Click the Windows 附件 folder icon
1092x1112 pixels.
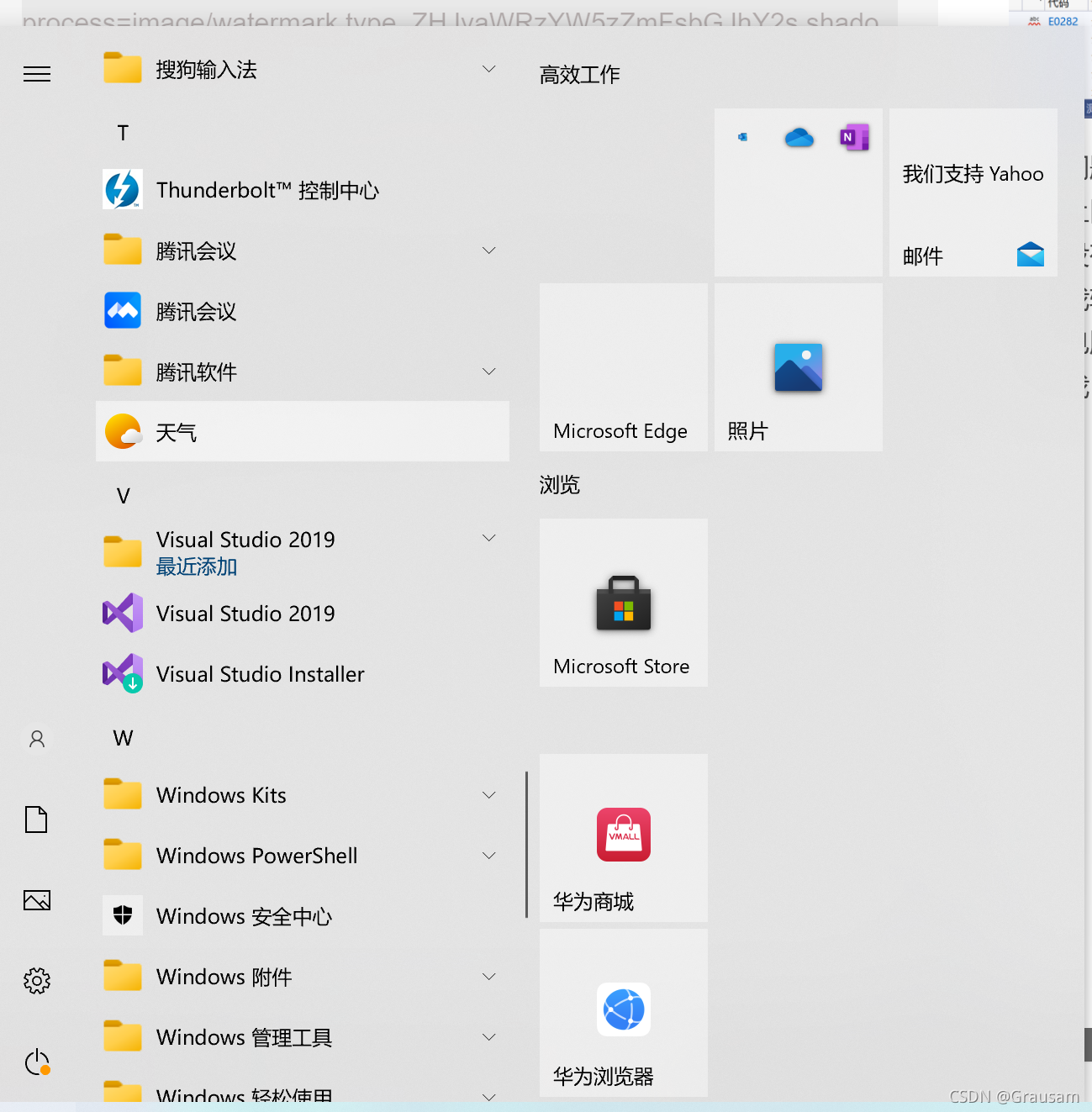[123, 976]
